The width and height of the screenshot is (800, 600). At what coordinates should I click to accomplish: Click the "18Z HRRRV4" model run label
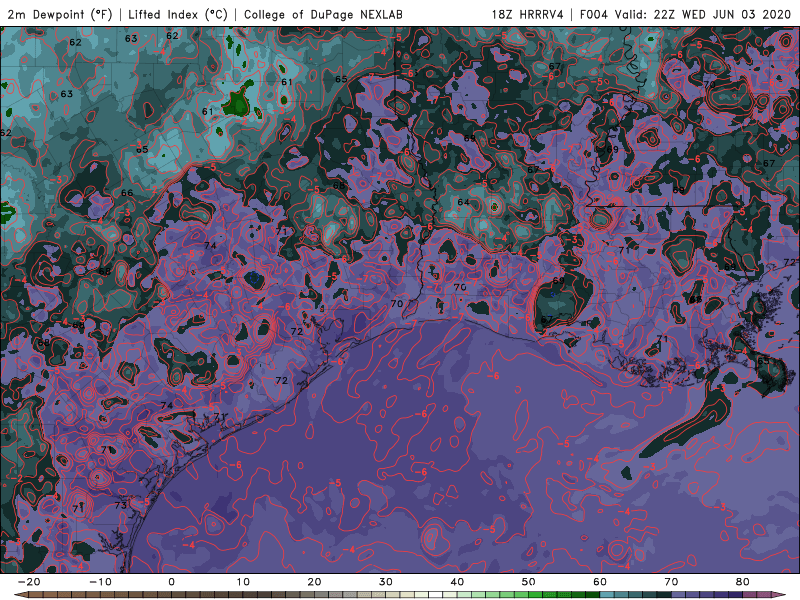coord(528,14)
